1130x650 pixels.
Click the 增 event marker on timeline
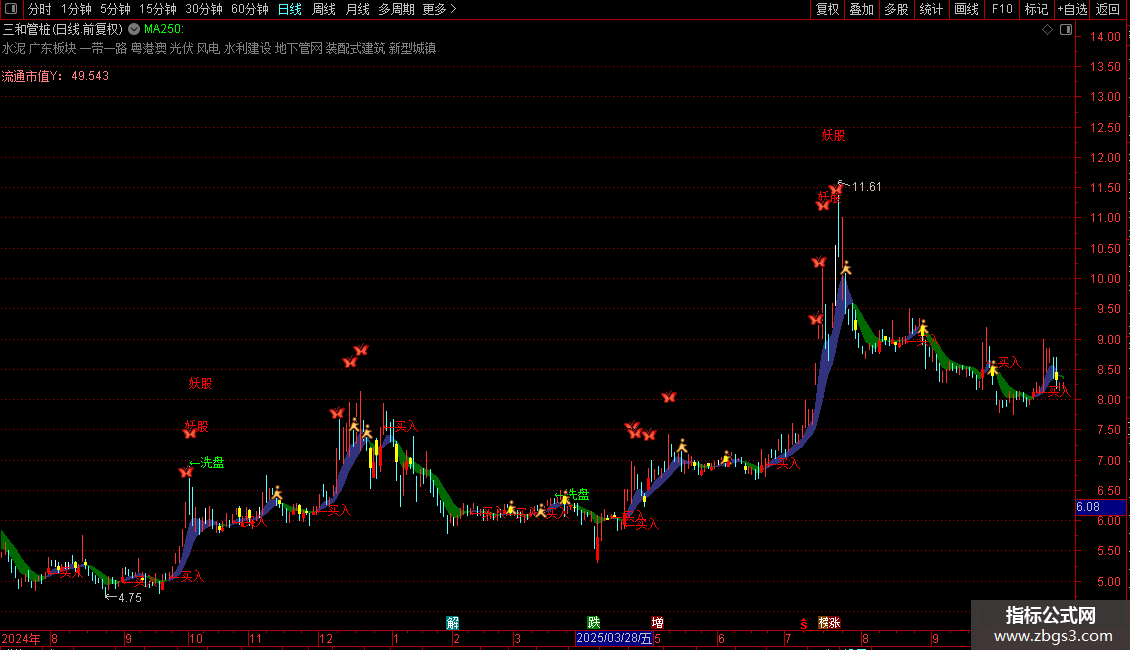pyautogui.click(x=657, y=623)
